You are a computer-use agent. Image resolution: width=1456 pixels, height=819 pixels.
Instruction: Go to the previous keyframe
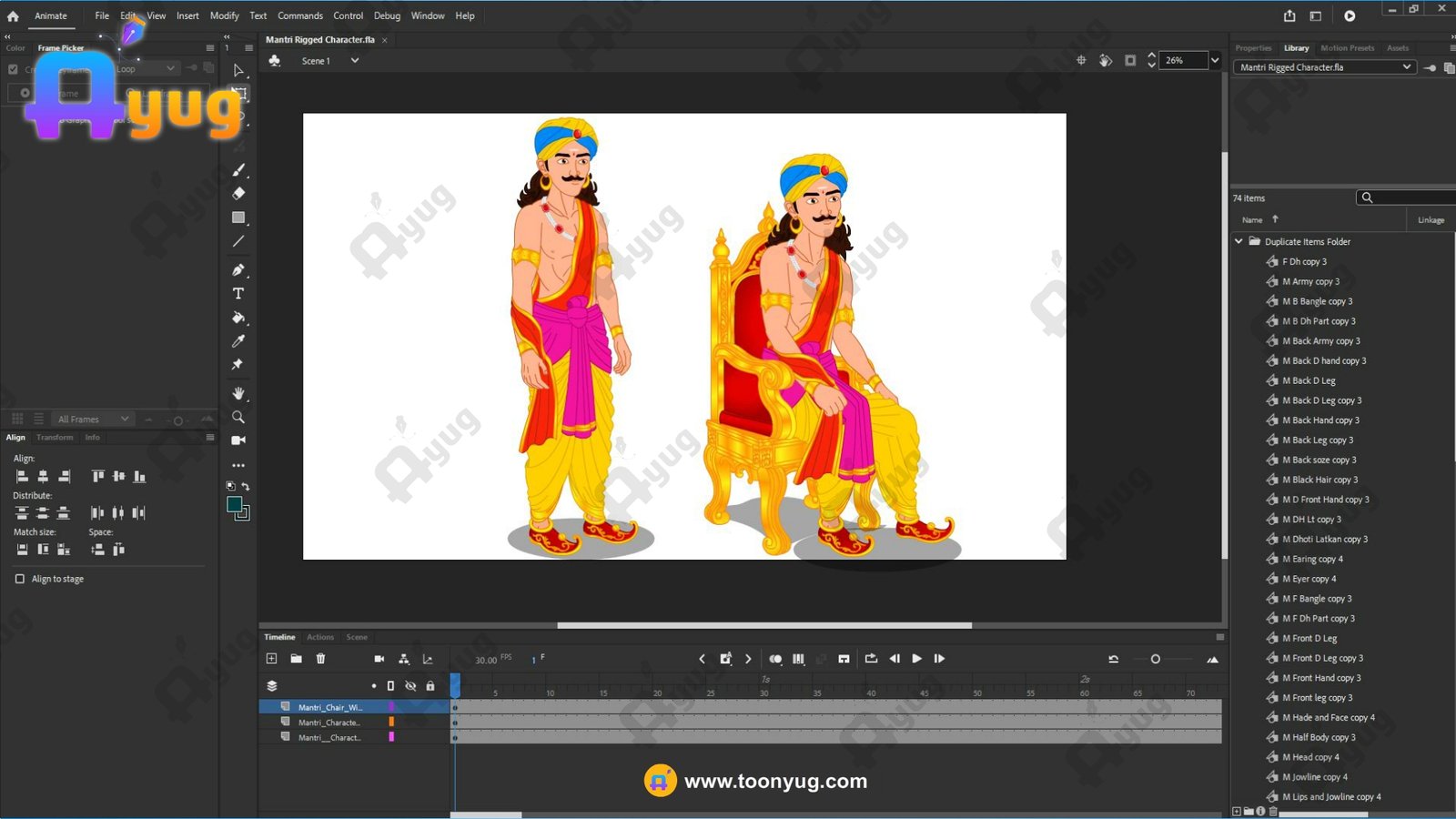pyautogui.click(x=702, y=659)
